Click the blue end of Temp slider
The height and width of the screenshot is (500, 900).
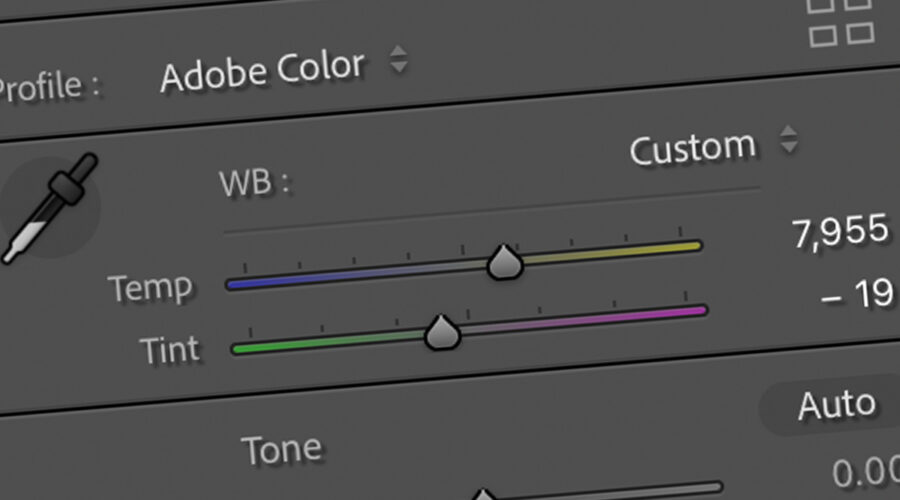point(237,284)
